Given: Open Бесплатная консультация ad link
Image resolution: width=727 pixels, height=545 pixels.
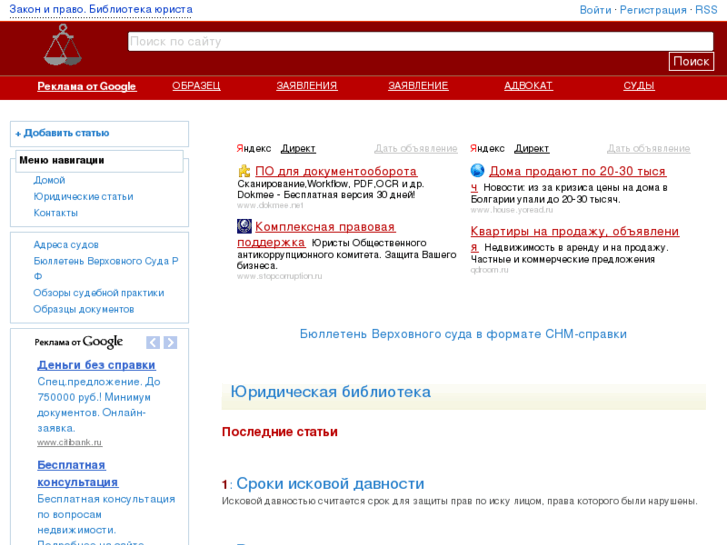Looking at the screenshot, I should pos(77,474).
